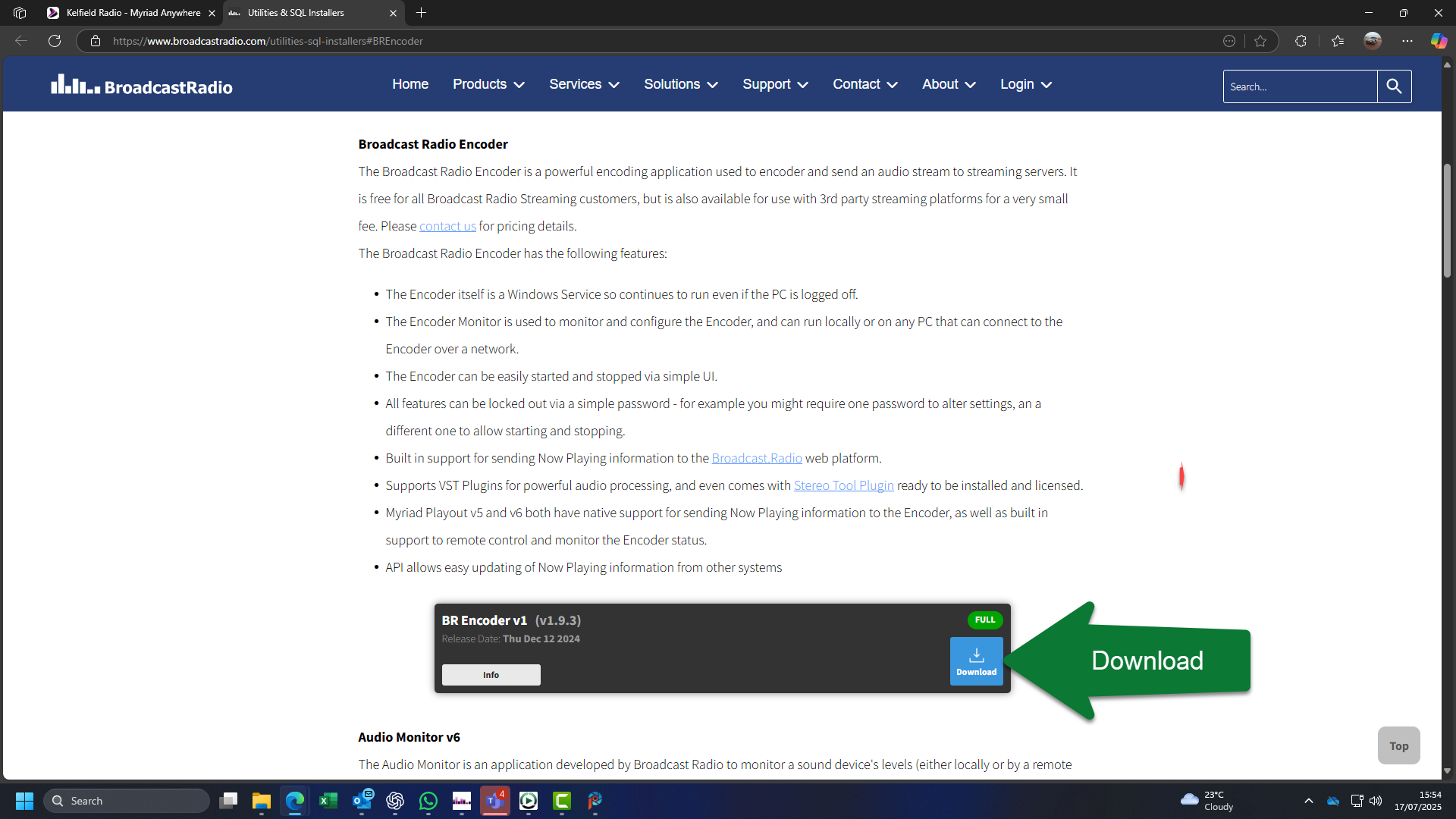Expand the Login dropdown menu
This screenshot has width=1456, height=819.
pos(1026,84)
